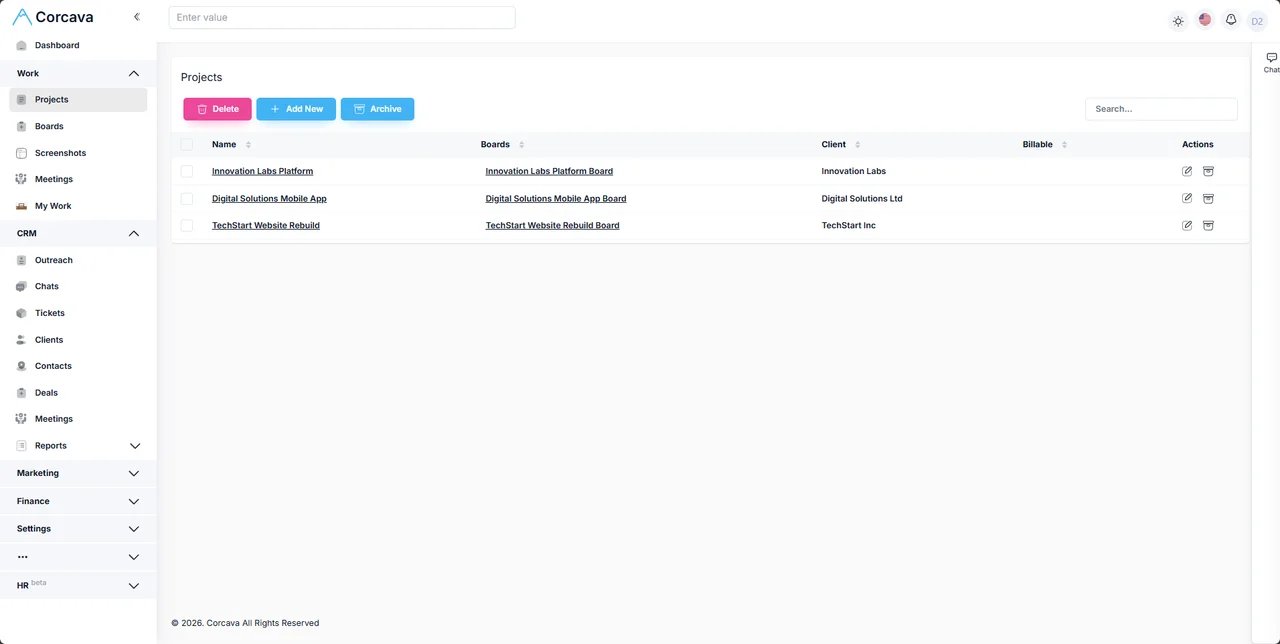Collapse the sidebar with the arrow icon
This screenshot has height=644, width=1280.
point(137,17)
